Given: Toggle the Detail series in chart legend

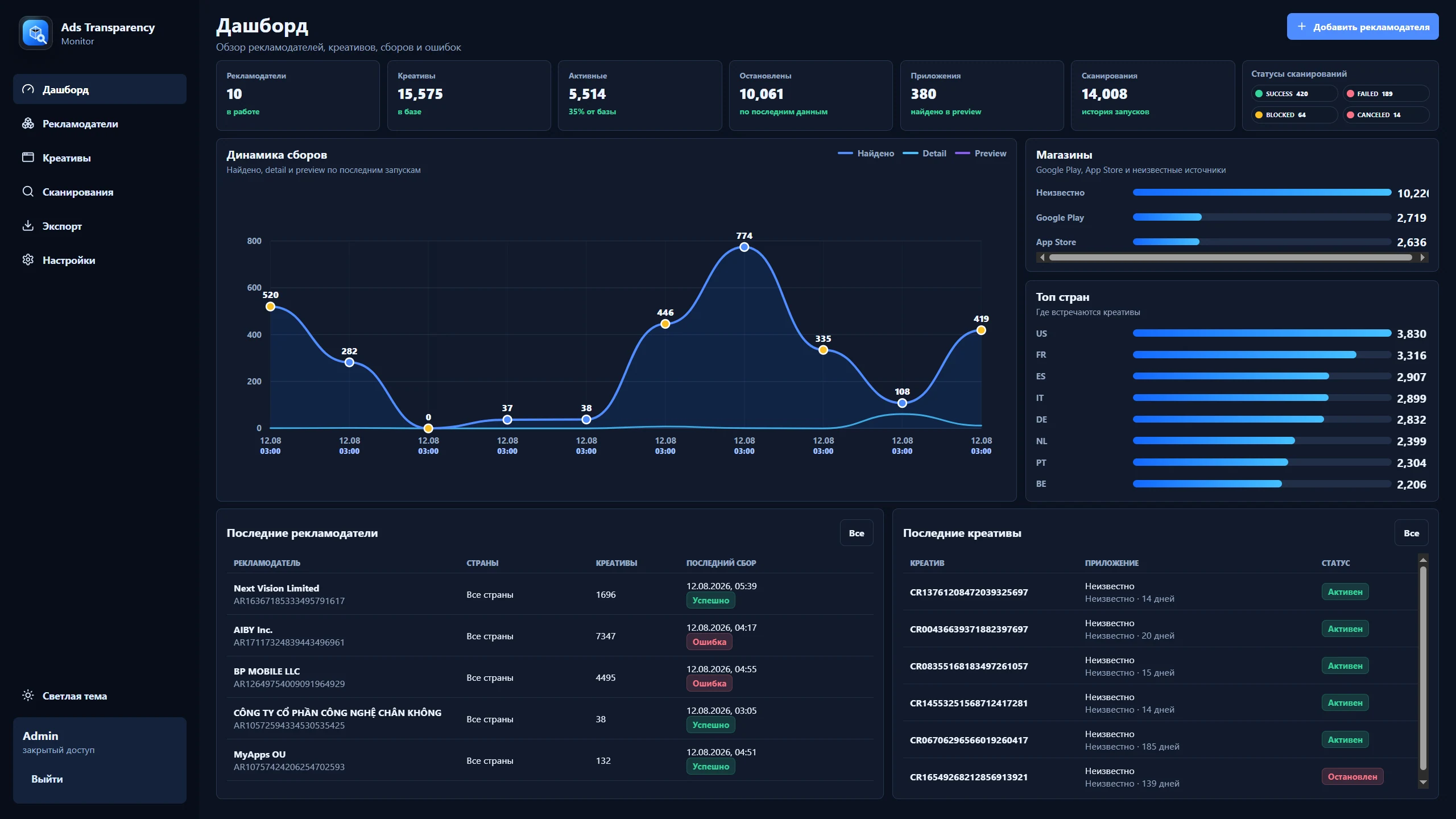Looking at the screenshot, I should click(924, 154).
